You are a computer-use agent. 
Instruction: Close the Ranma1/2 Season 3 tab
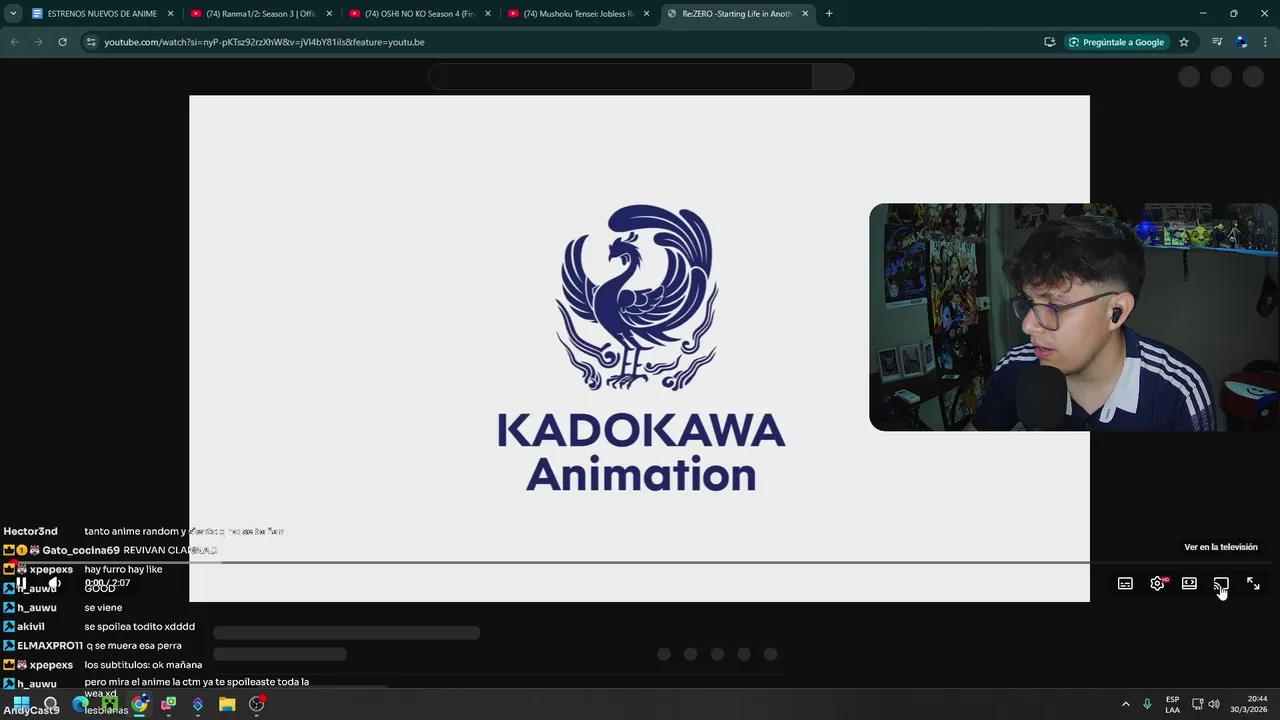click(329, 14)
